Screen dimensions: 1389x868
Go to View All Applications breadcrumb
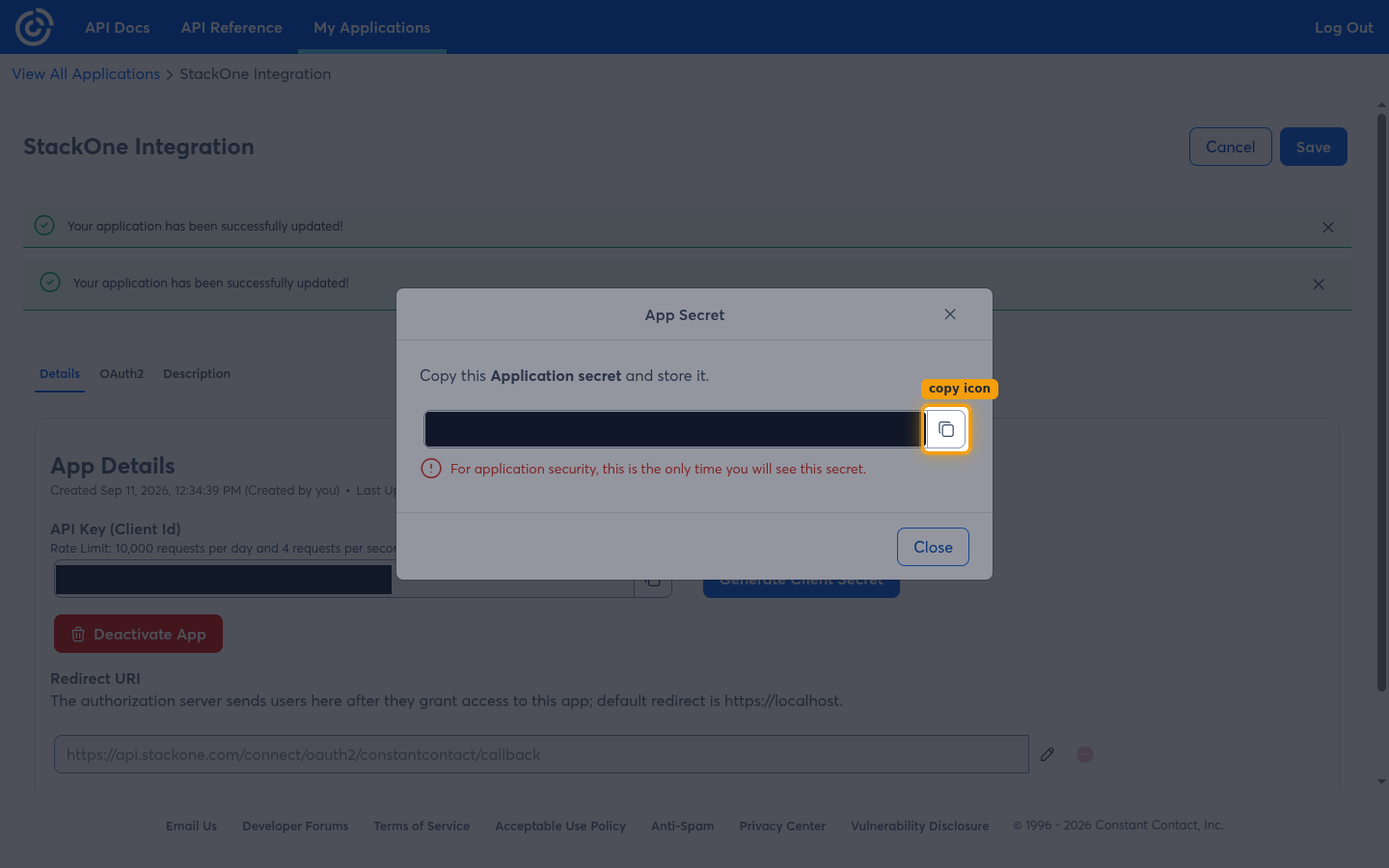(86, 74)
